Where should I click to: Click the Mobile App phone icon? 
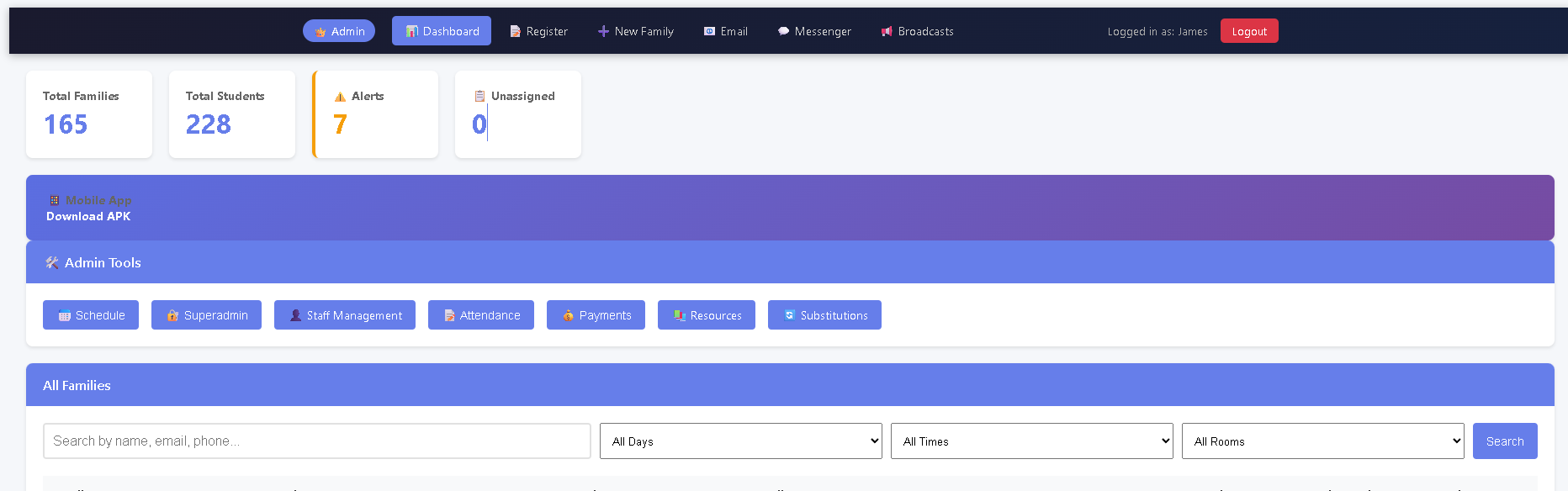pyautogui.click(x=54, y=200)
